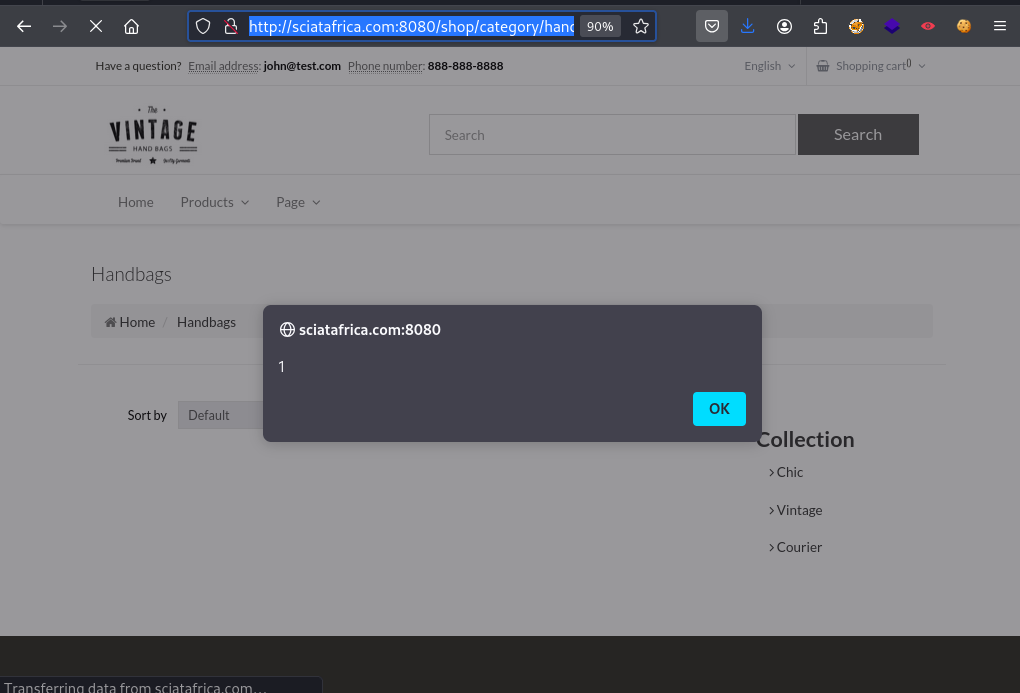The height and width of the screenshot is (693, 1020).
Task: Open the Page navigation menu
Action: point(298,202)
